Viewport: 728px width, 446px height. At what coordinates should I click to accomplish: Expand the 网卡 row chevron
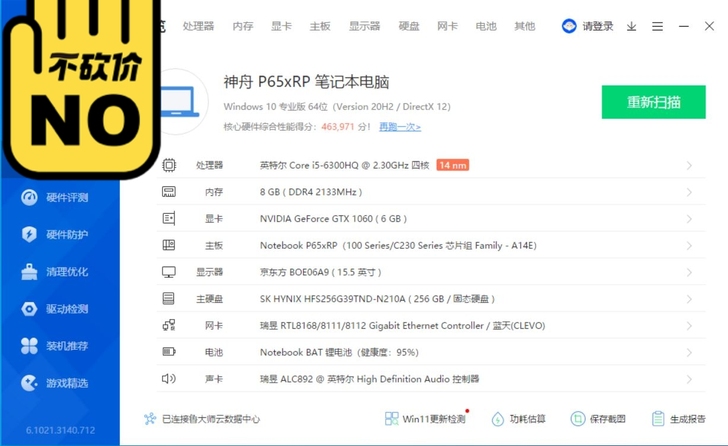(689, 326)
